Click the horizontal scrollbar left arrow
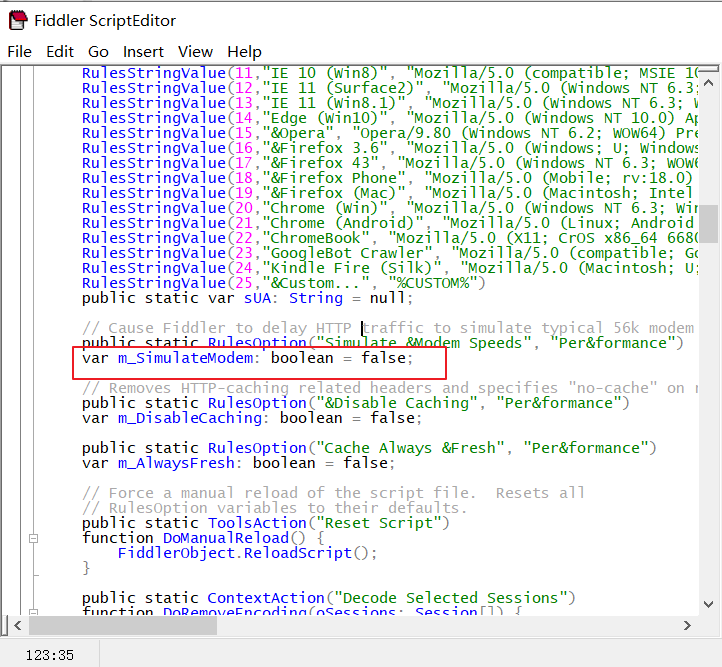Image resolution: width=722 pixels, height=667 pixels. pos(17,626)
